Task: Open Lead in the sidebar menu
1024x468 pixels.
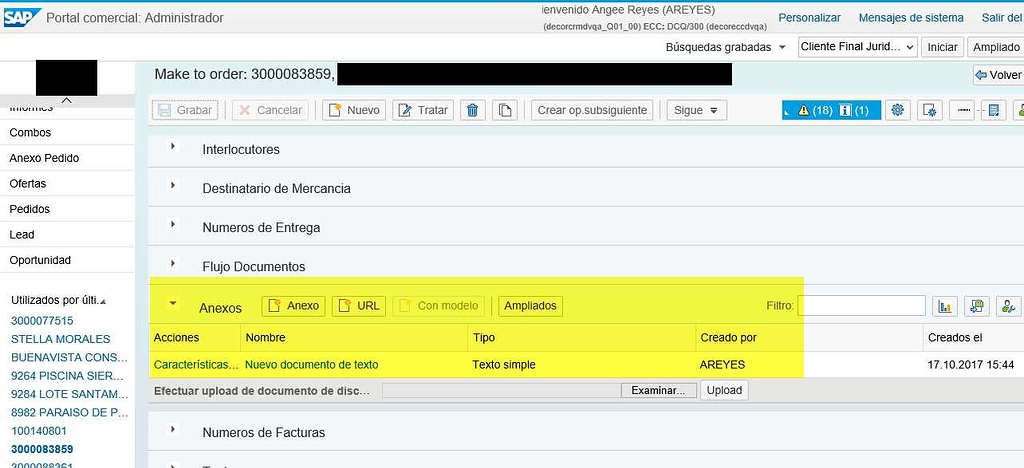Action: 22,234
